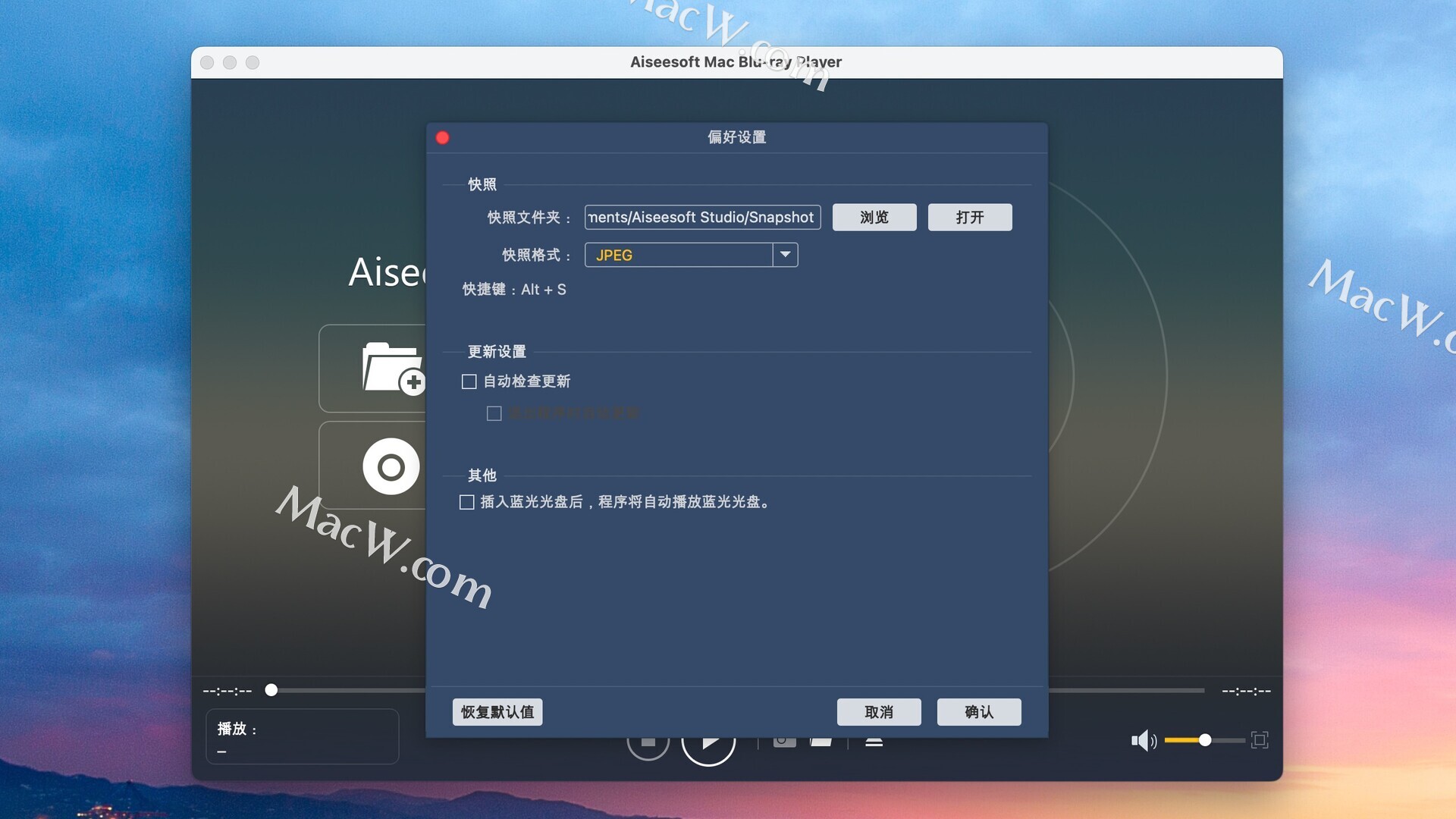Click the snapshot folder path field

coord(702,218)
